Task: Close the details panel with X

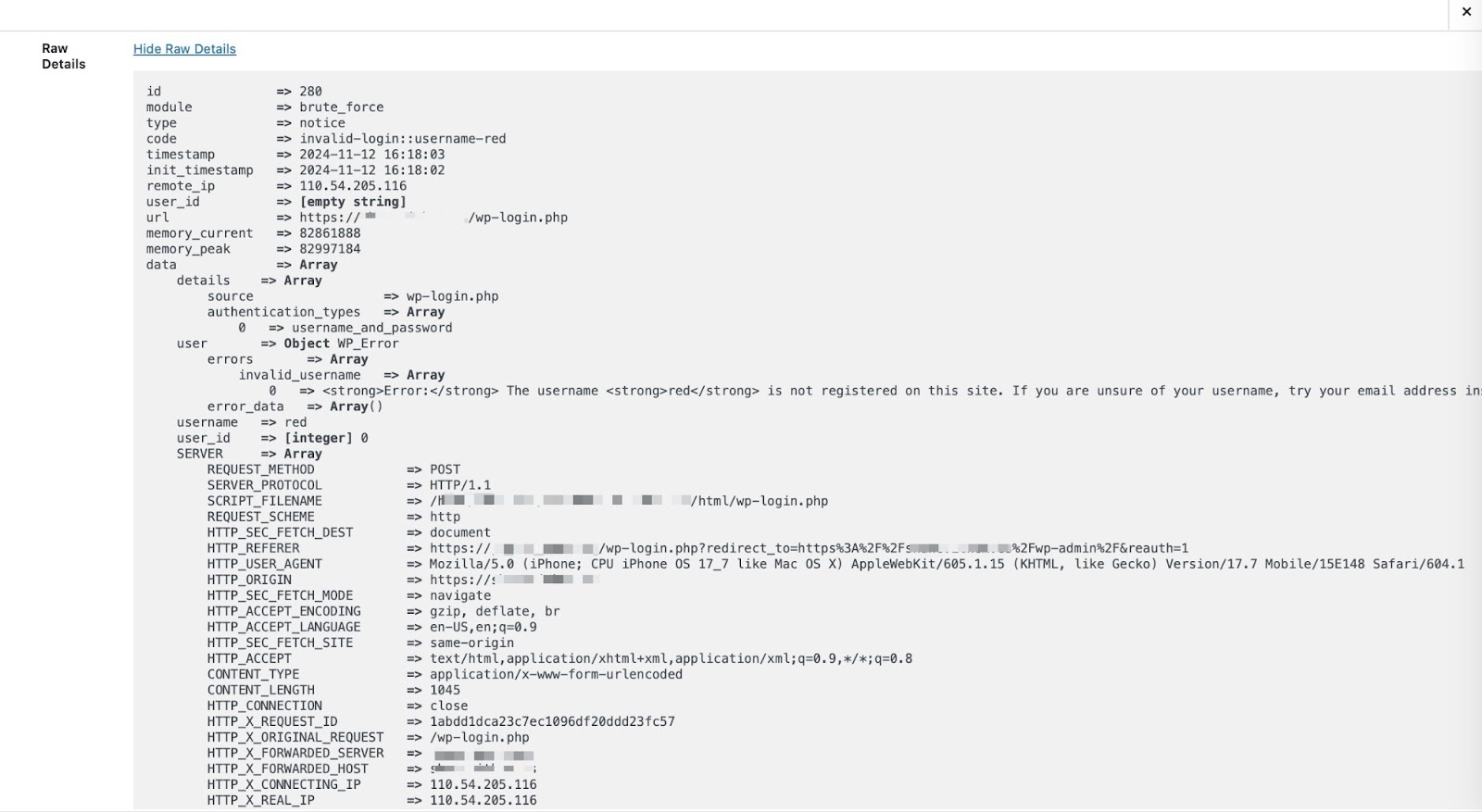Action: 1466,12
